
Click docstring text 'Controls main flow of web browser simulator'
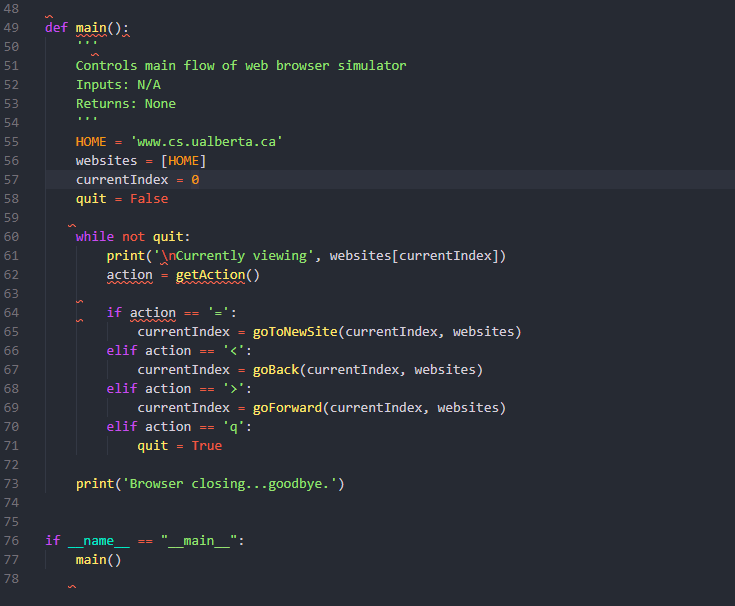coord(241,66)
